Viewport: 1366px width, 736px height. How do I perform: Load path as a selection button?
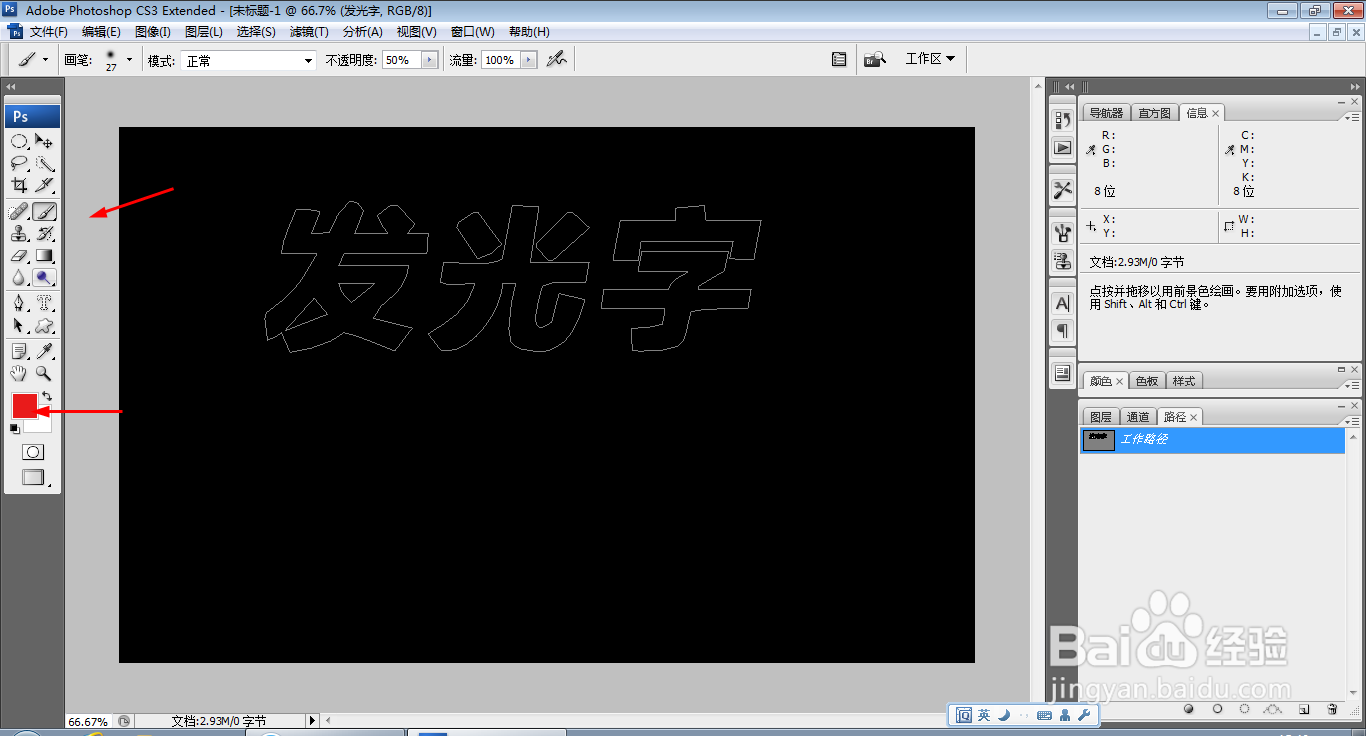[x=1245, y=709]
